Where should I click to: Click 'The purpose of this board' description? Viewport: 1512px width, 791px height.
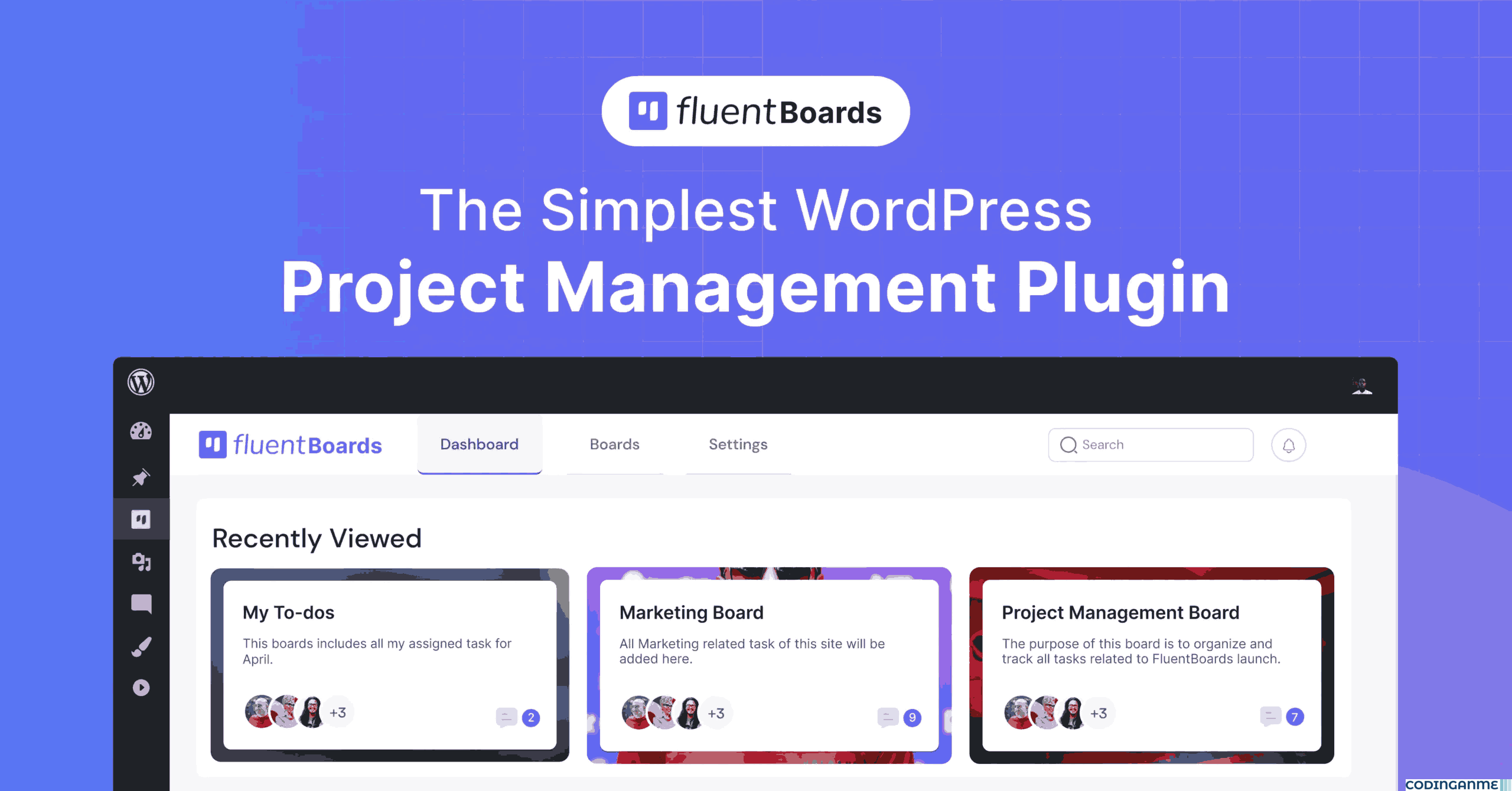tap(1141, 651)
